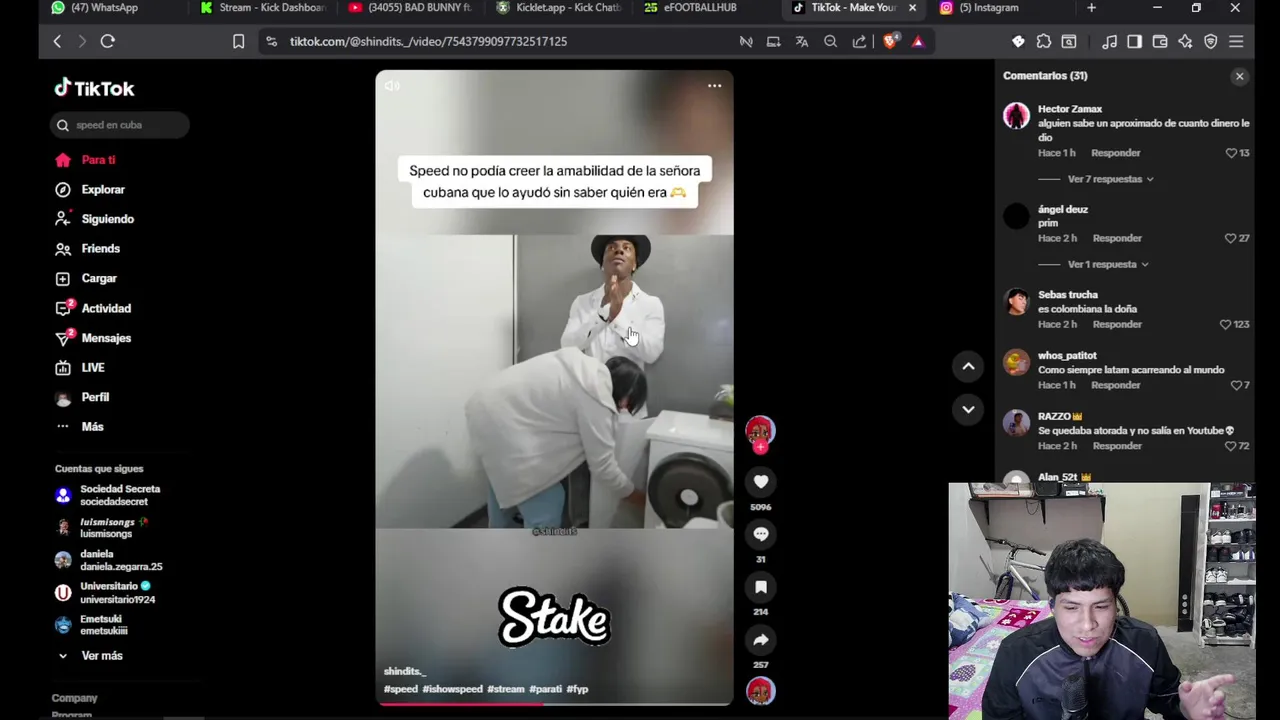Switch to Kicklet.app tab
Screen dimensions: 1280x720
[560, 8]
